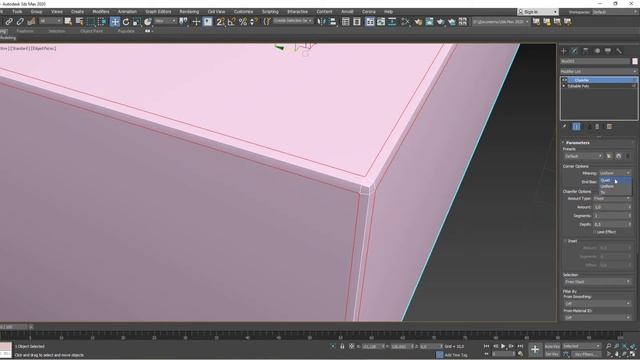Click the Select and Link chain icon

pyautogui.click(x=9, y=22)
